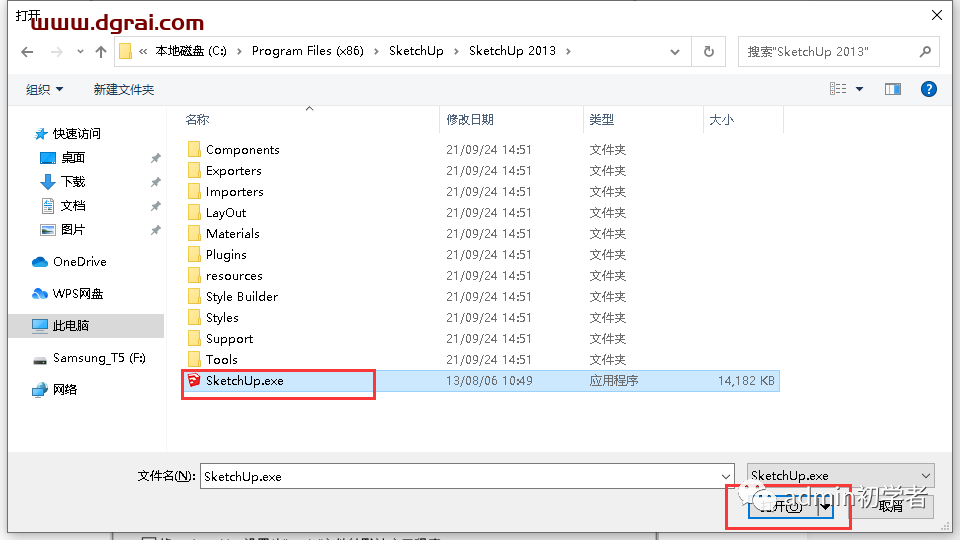Screen dimensions: 960x540
Task: Select the Plugins folder
Action: (x=226, y=255)
